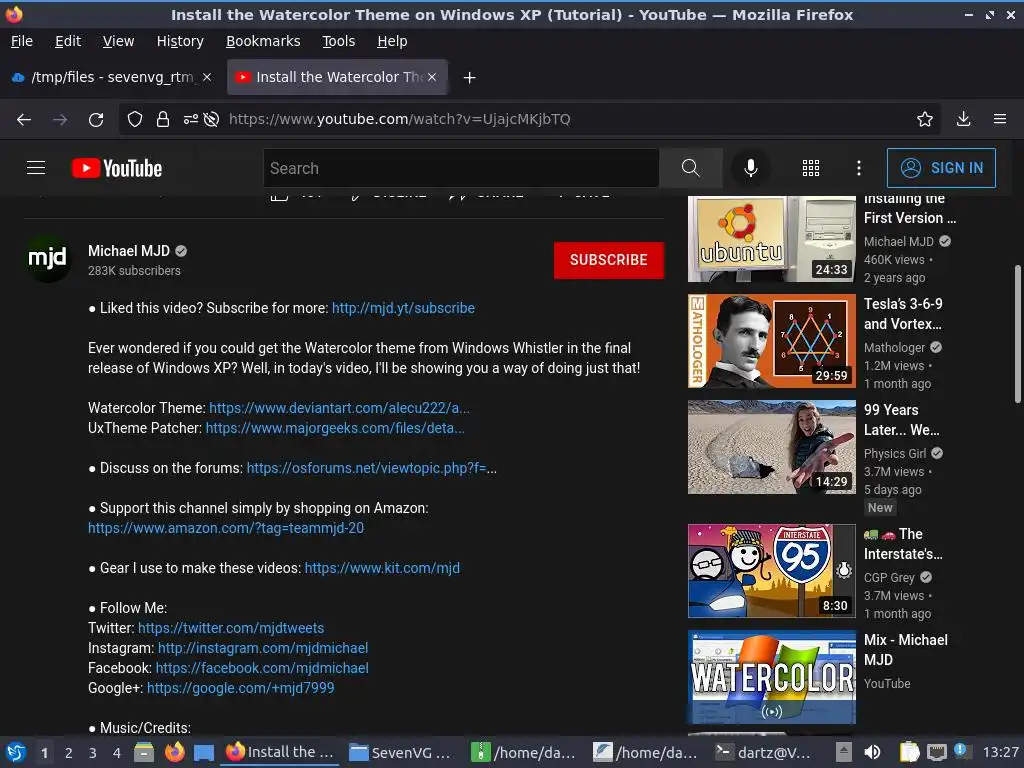Screen dimensions: 1024x768
Task: Click the autoplay blocked icon in address bar
Action: 211,120
